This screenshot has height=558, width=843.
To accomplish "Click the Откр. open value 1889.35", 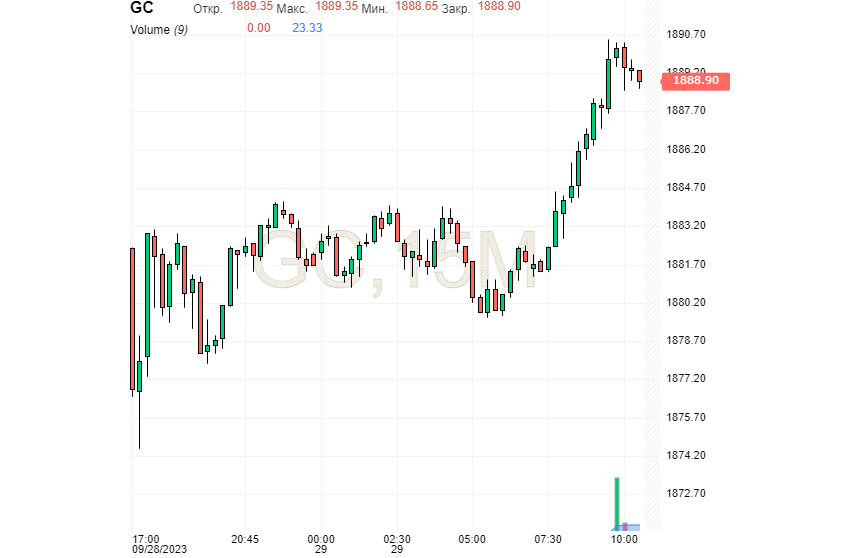I will [251, 6].
